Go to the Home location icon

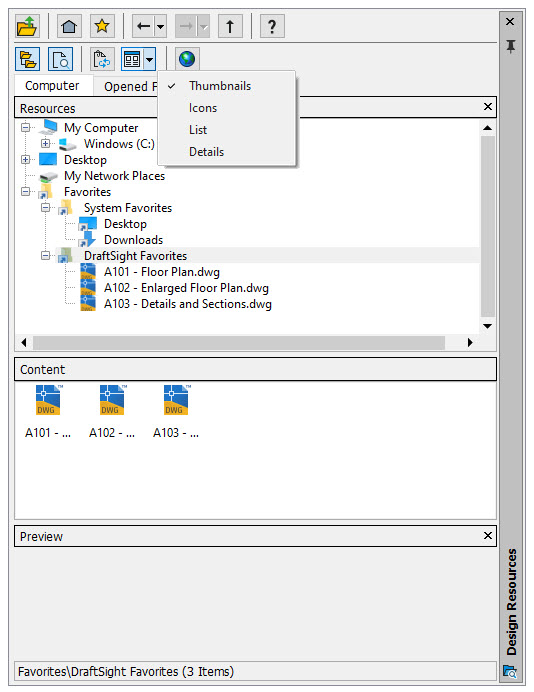(x=69, y=26)
